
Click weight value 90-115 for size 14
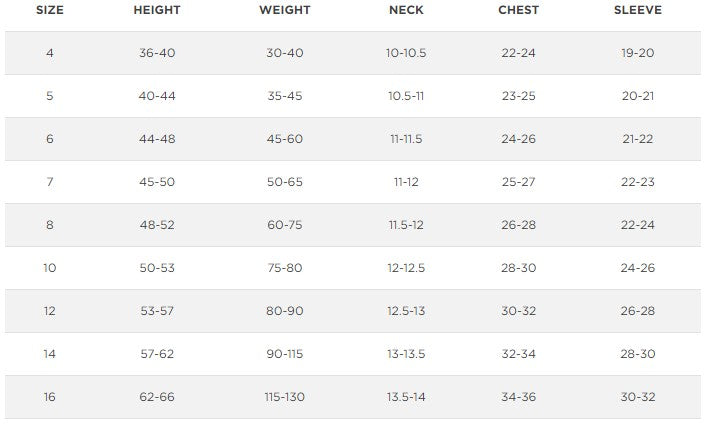284,354
